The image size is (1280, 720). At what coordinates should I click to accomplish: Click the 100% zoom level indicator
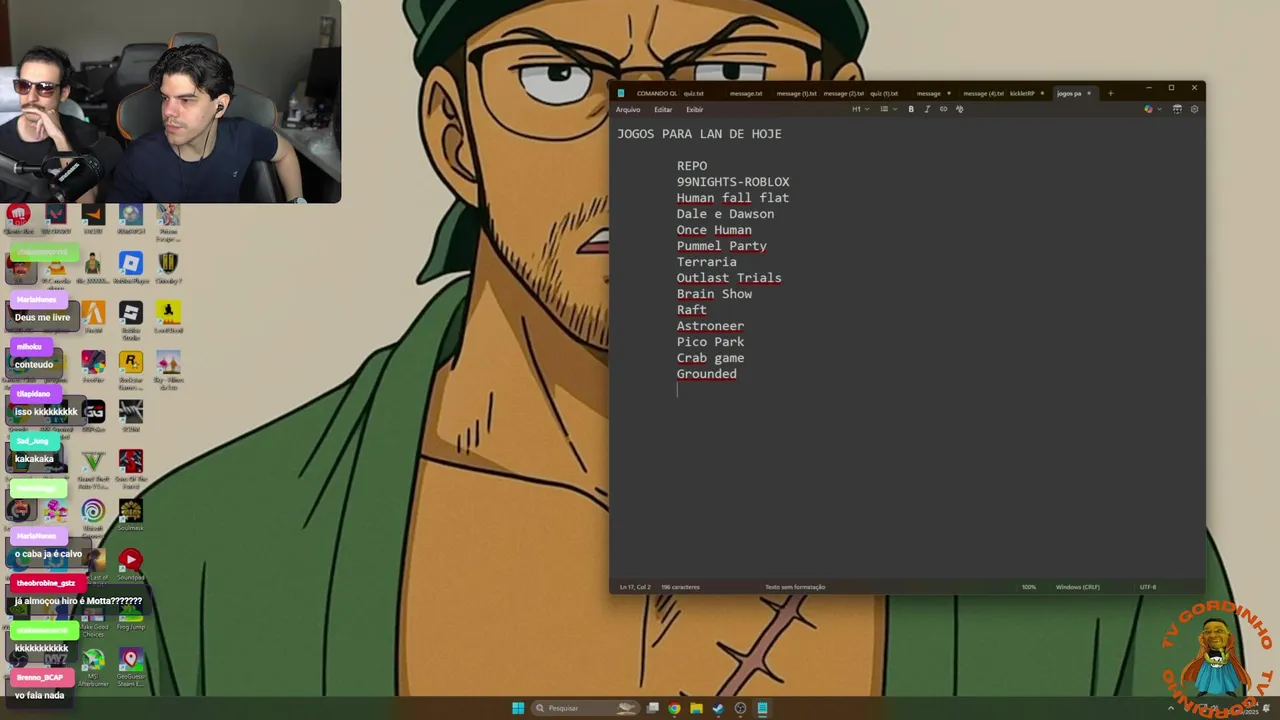[1029, 587]
